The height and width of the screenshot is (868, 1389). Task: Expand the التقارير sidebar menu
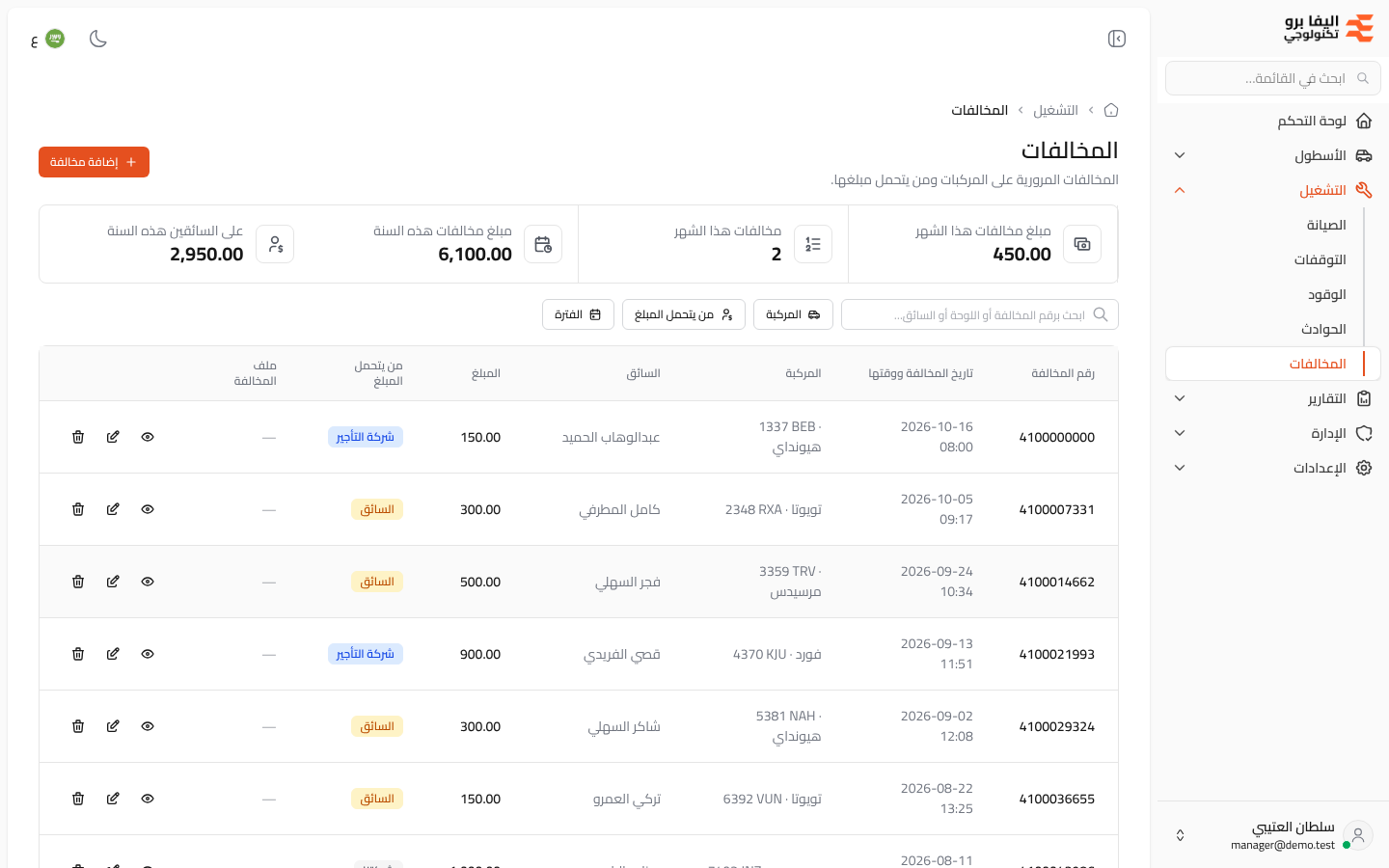click(x=1273, y=398)
